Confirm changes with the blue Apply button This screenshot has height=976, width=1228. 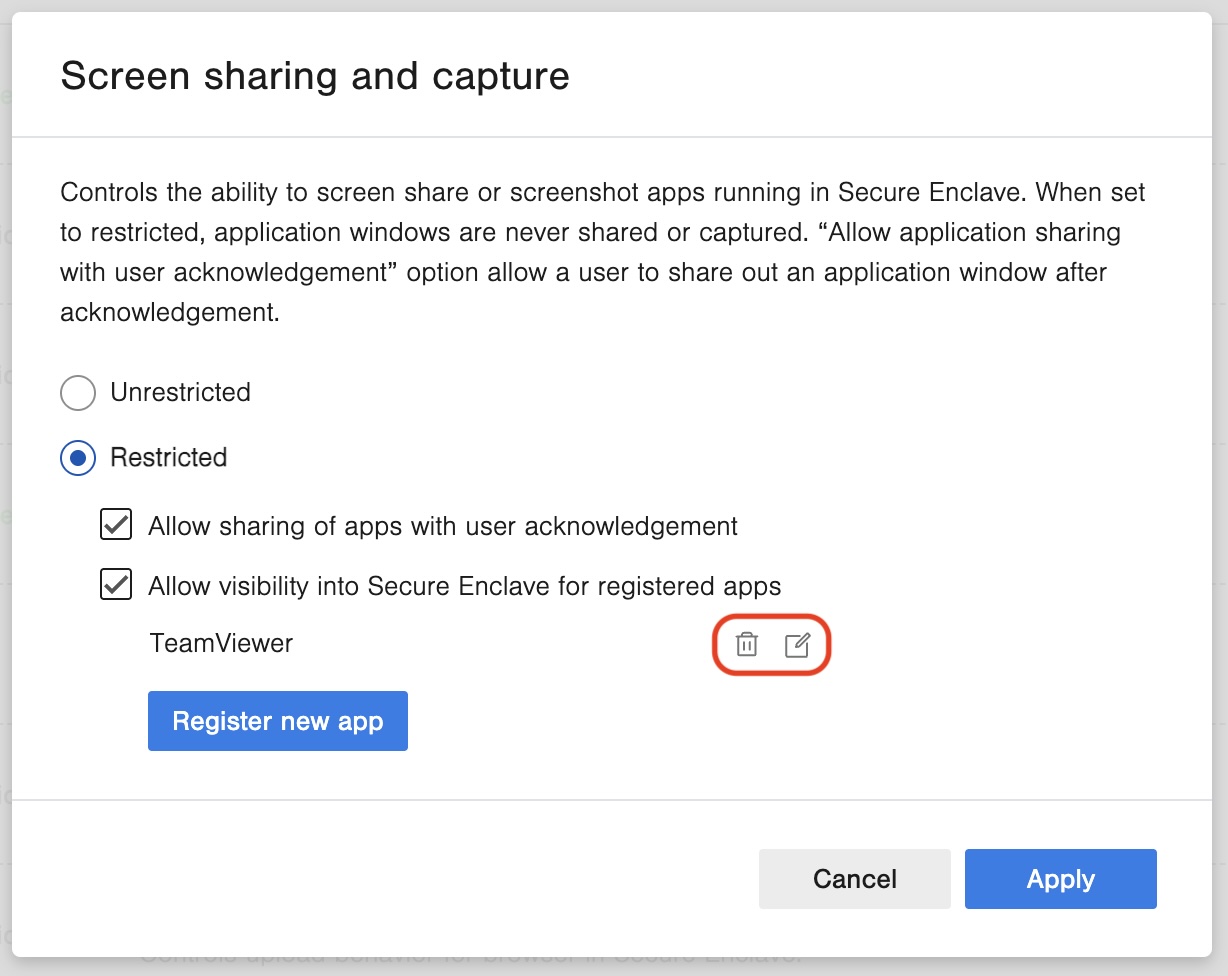[x=1060, y=879]
